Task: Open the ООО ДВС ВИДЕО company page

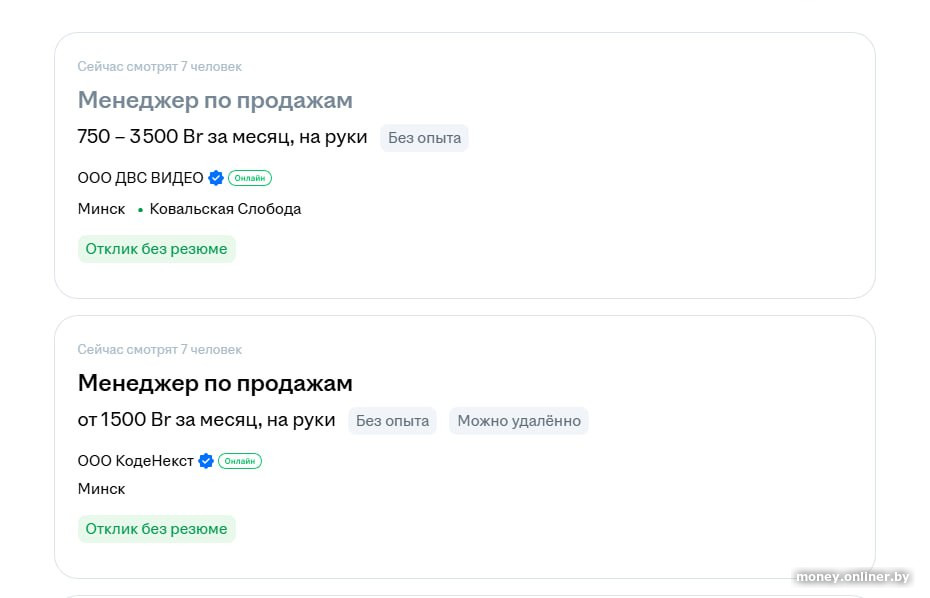Action: pyautogui.click(x=140, y=178)
